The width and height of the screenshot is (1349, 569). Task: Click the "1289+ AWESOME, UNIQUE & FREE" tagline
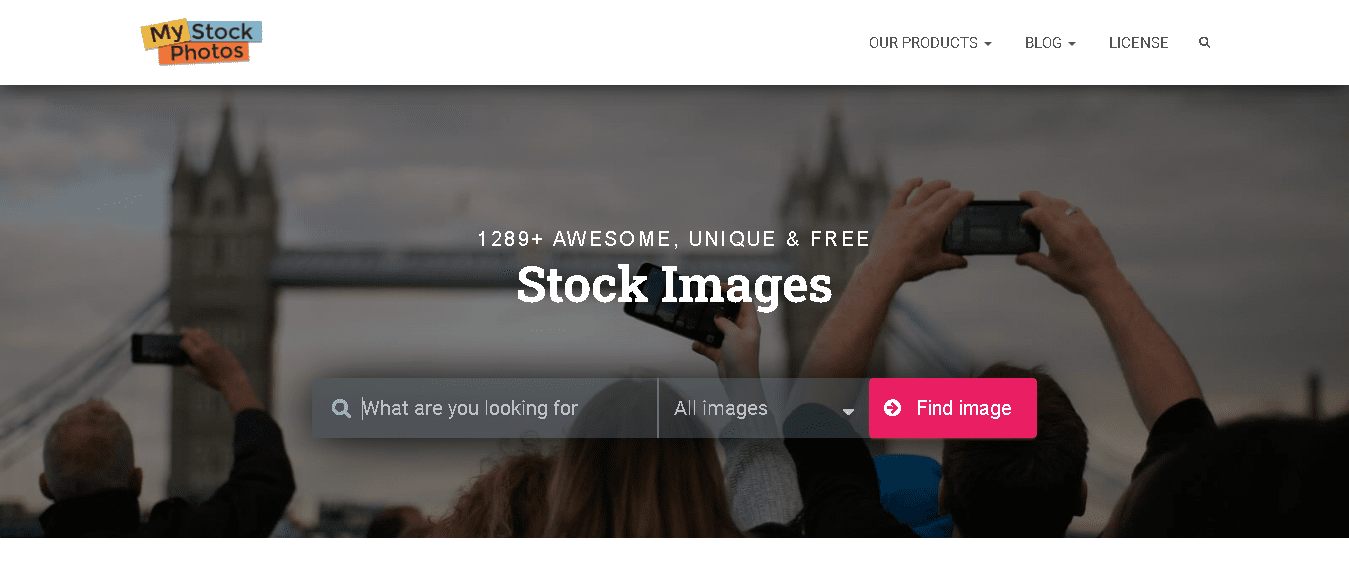pos(674,239)
